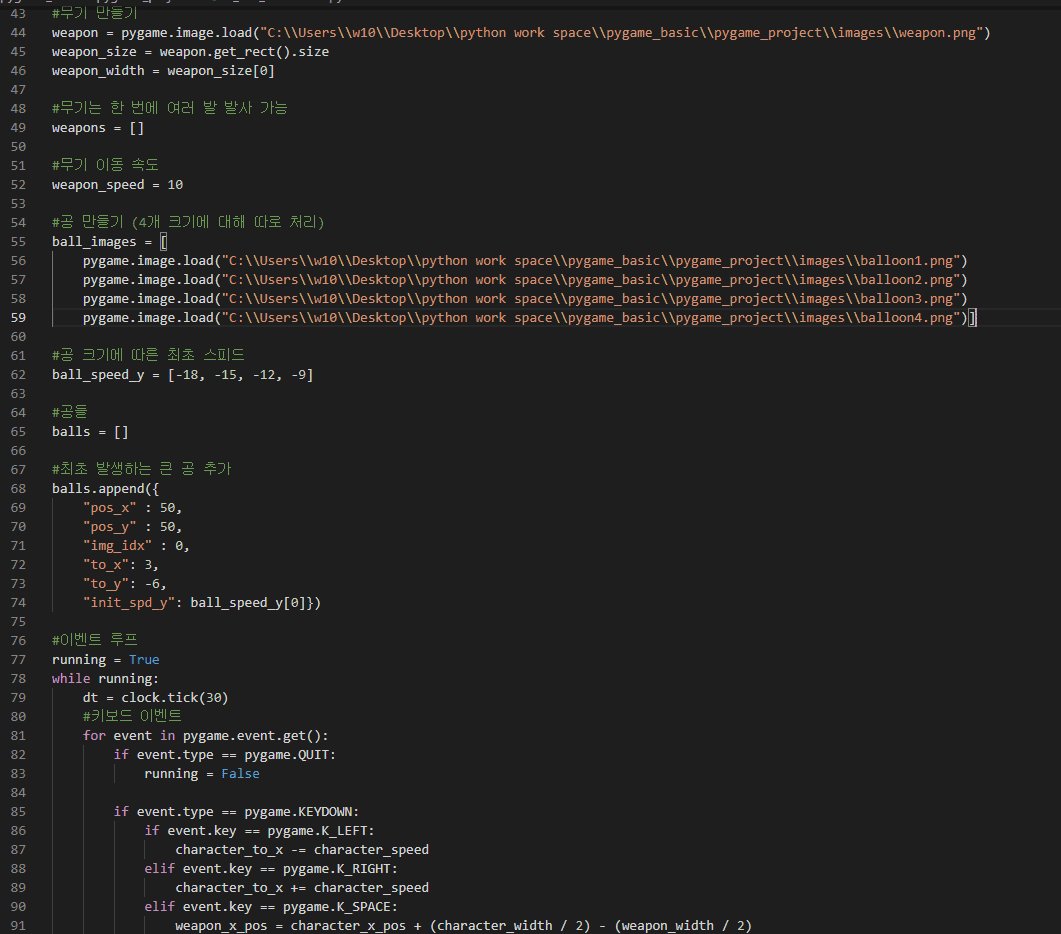Click the closing bracket after balloon4.png
Image resolution: width=1061 pixels, height=934 pixels.
[x=972, y=318]
